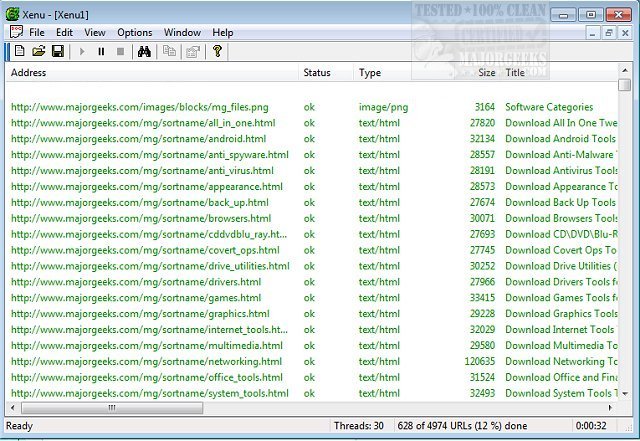Click the image/png type cell
The height and width of the screenshot is (441, 640).
pos(383,107)
